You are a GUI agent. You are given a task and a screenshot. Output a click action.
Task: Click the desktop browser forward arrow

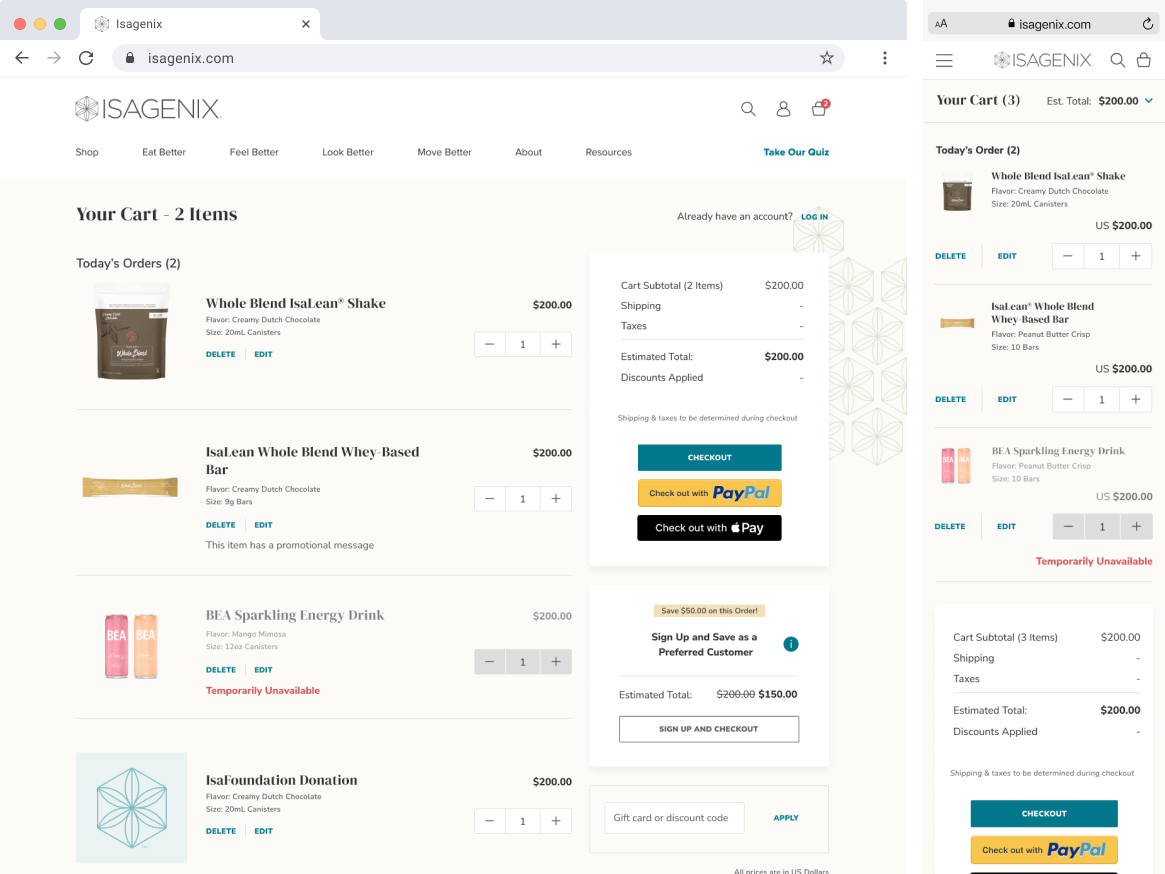53,58
